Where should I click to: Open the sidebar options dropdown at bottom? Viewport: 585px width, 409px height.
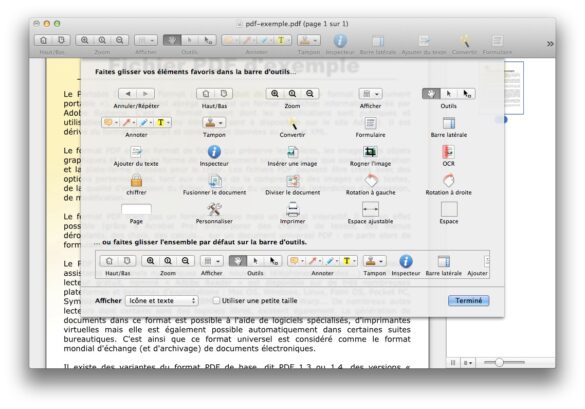pyautogui.click(x=468, y=362)
